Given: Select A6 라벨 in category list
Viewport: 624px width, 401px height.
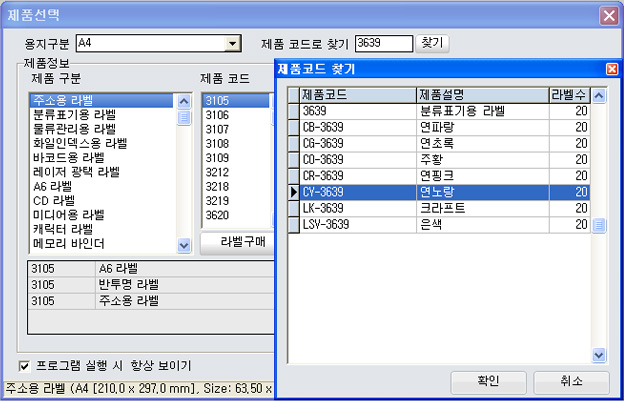Looking at the screenshot, I should click(102, 186).
